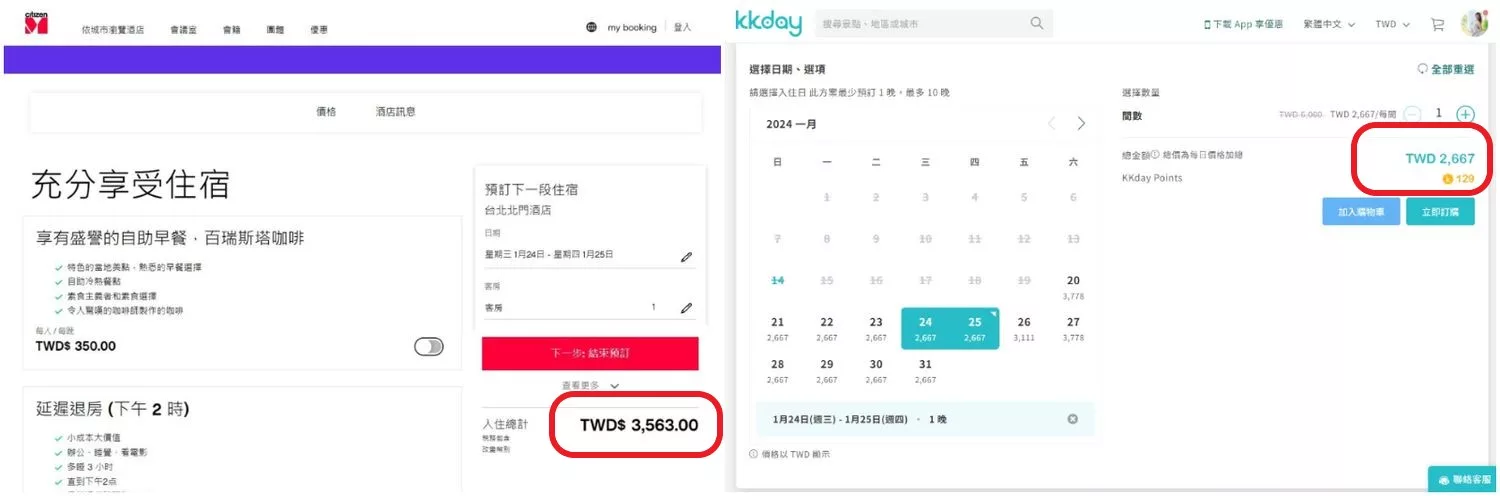Click the 立即訂購 button
The height and width of the screenshot is (496, 1500).
click(1439, 212)
